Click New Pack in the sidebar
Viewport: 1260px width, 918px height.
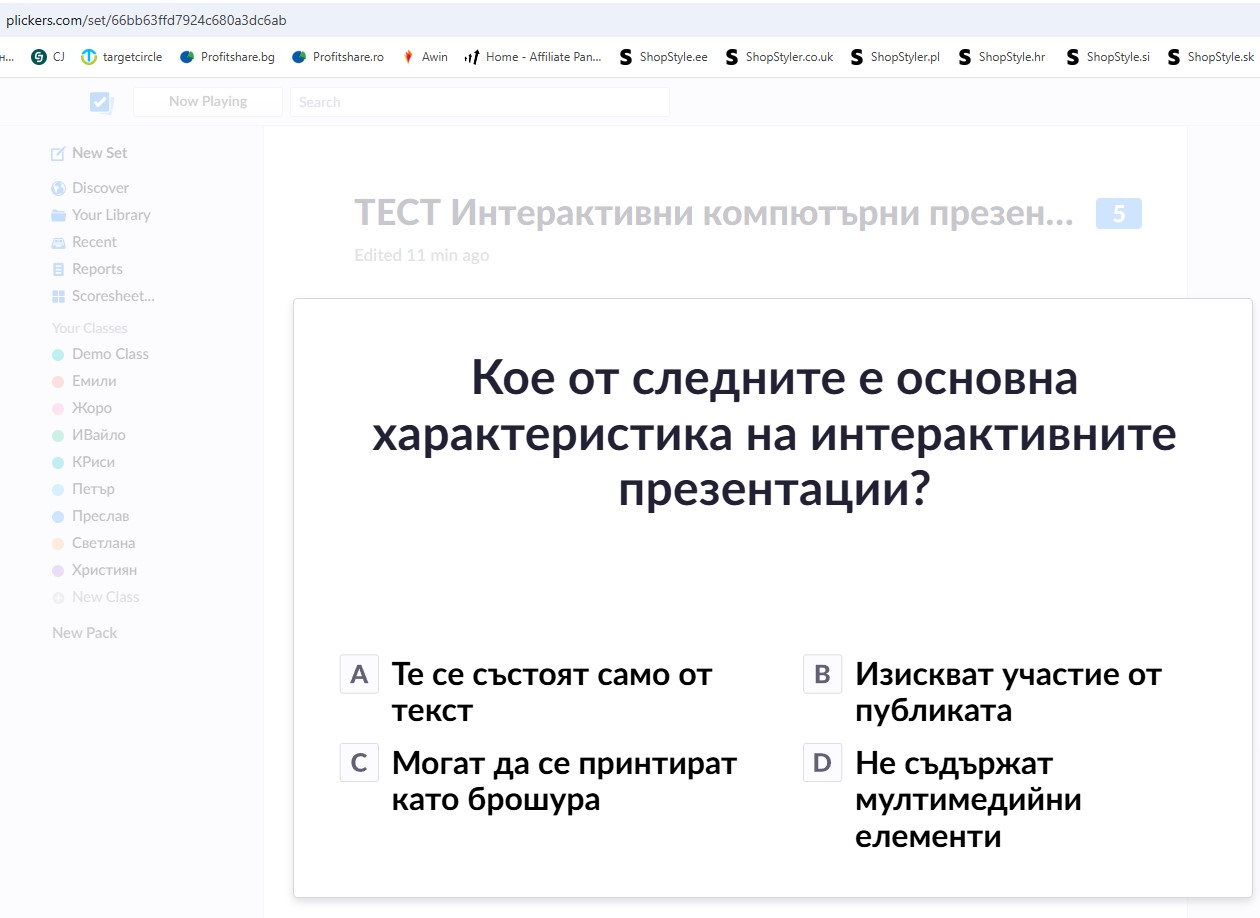pyautogui.click(x=84, y=633)
